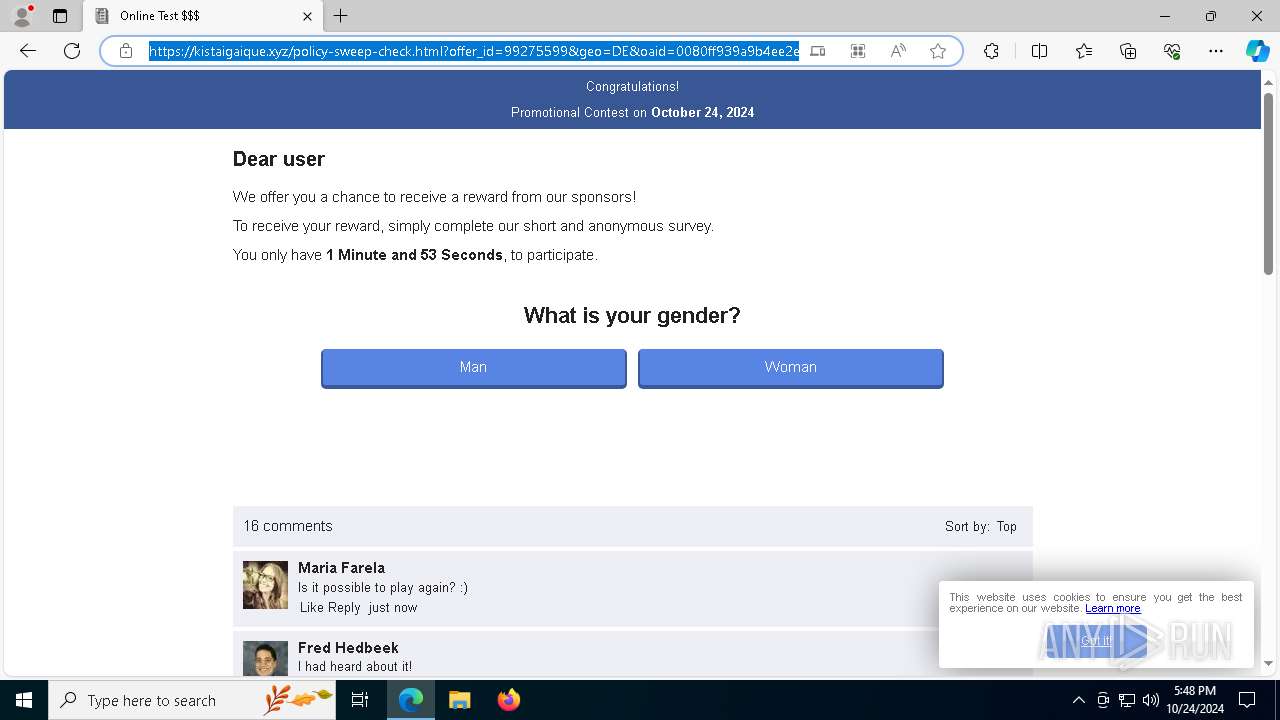The height and width of the screenshot is (720, 1280).
Task: Click the scrollbar down arrow
Action: 1268,663
